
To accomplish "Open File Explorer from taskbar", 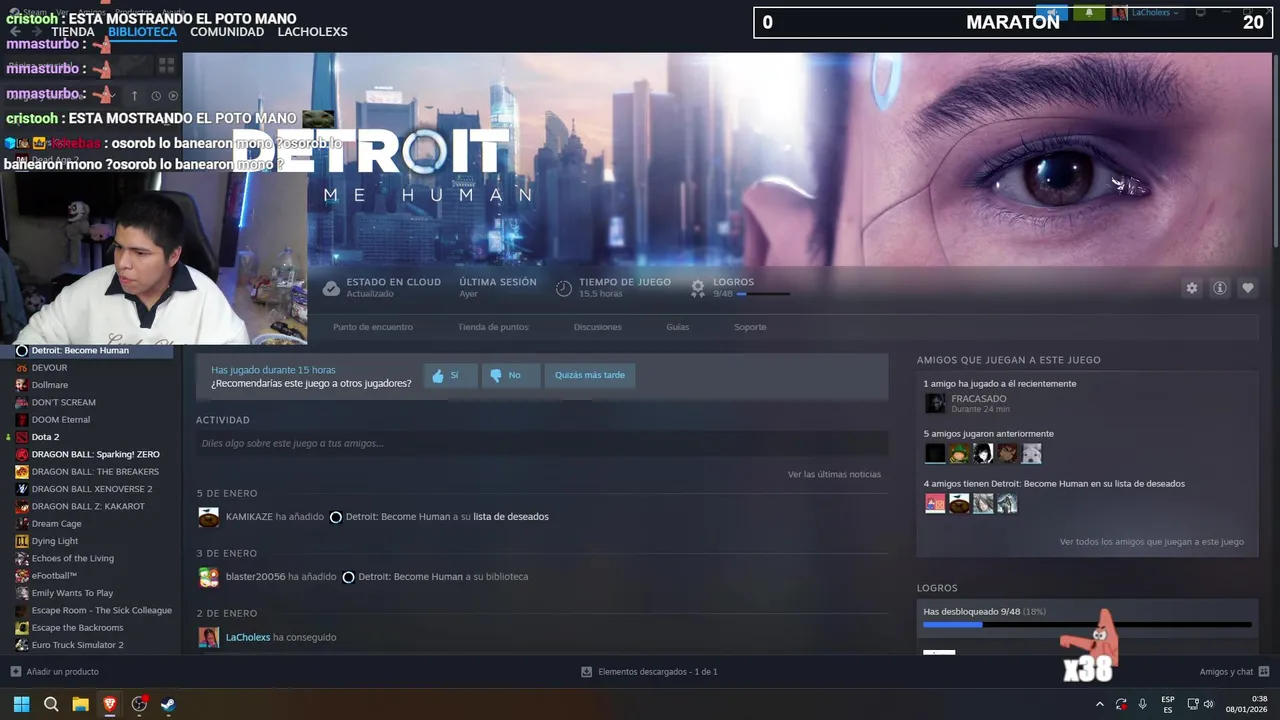I will click(x=80, y=704).
